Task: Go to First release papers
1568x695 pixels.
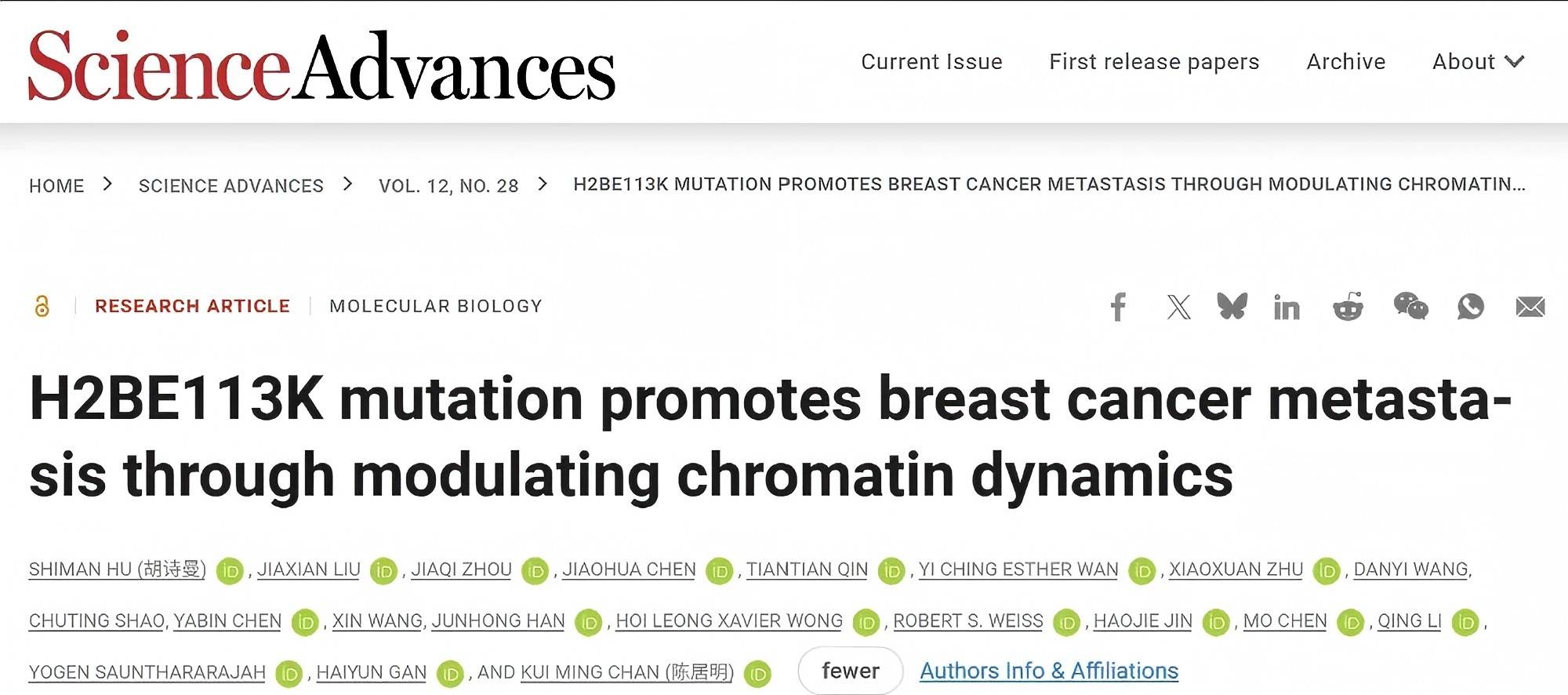Action: (x=1154, y=61)
